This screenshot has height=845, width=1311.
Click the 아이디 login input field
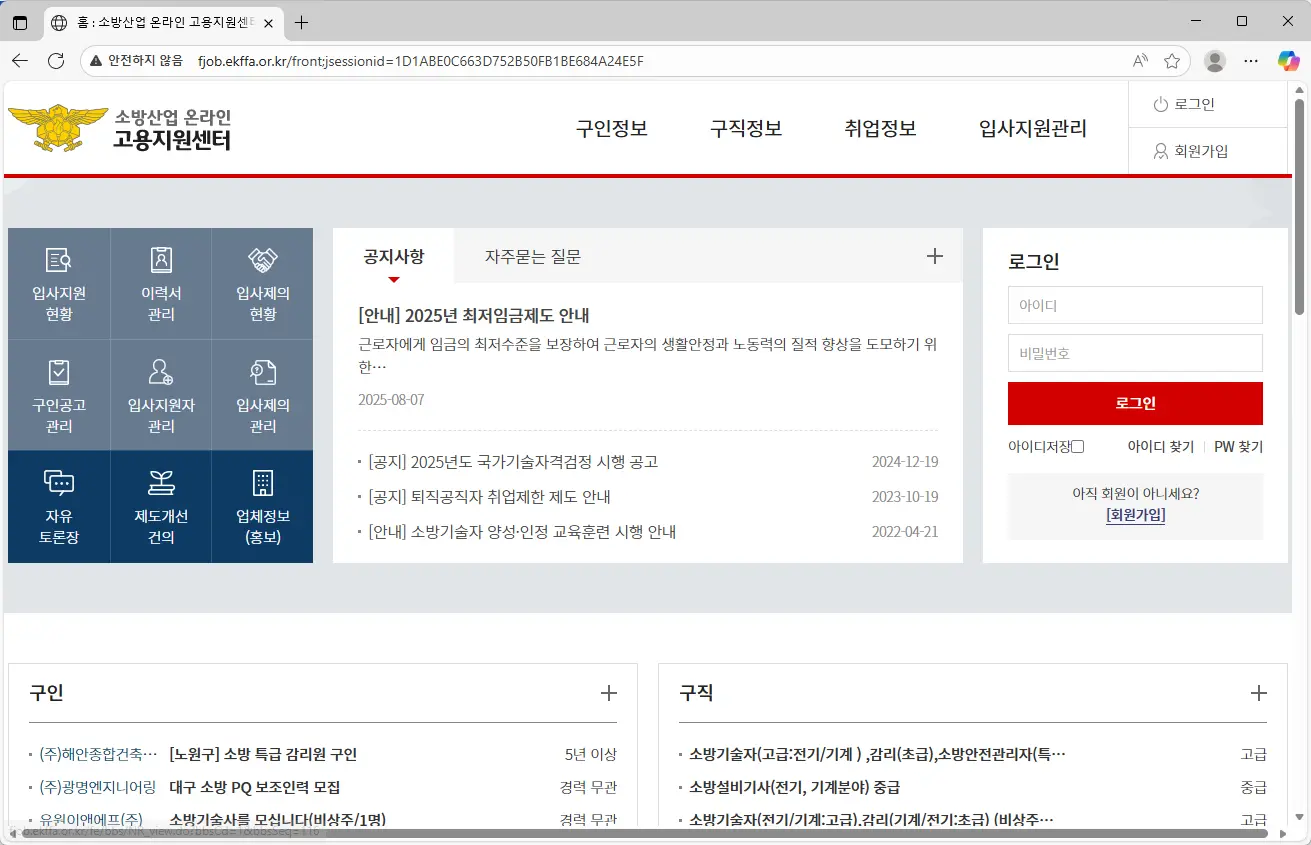(1135, 305)
